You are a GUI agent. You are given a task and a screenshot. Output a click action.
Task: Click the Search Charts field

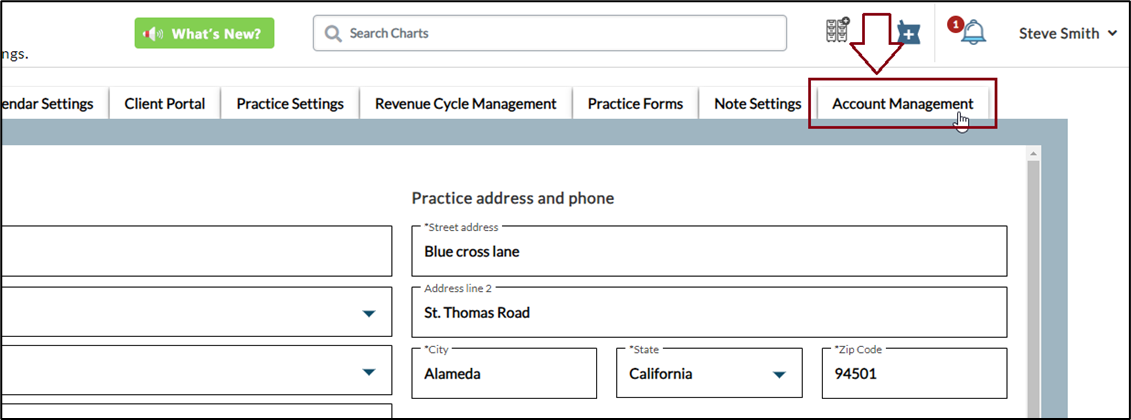[560, 34]
